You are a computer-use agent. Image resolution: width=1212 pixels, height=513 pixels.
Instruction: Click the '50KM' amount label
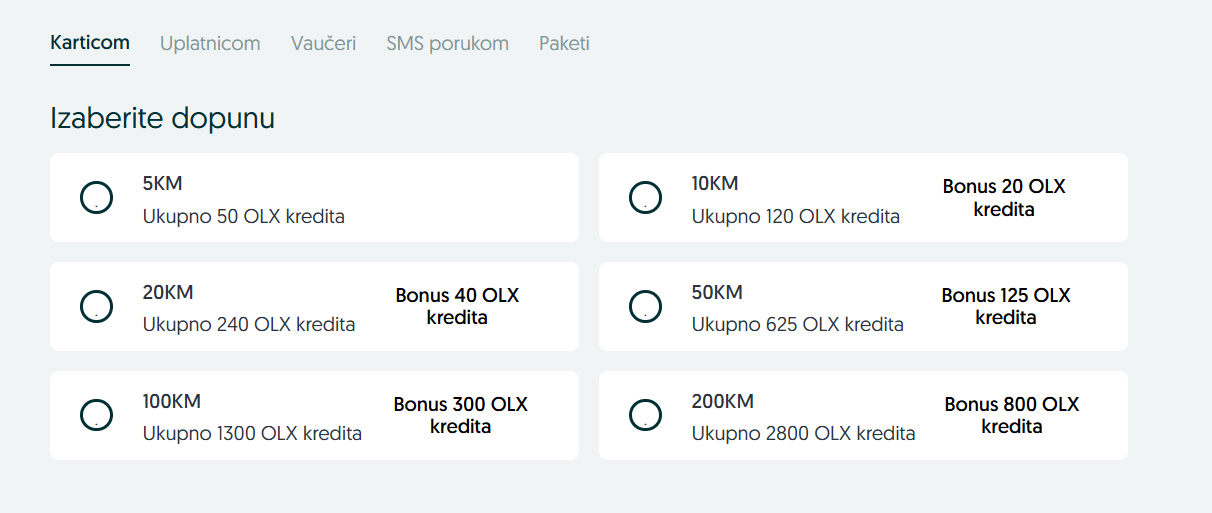(717, 293)
